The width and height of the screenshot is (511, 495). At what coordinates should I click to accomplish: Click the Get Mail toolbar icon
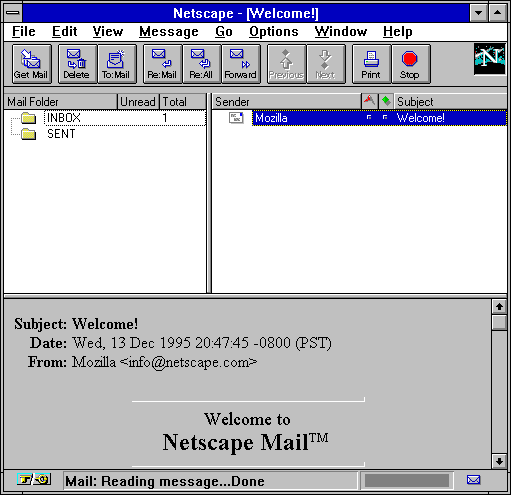(32, 64)
